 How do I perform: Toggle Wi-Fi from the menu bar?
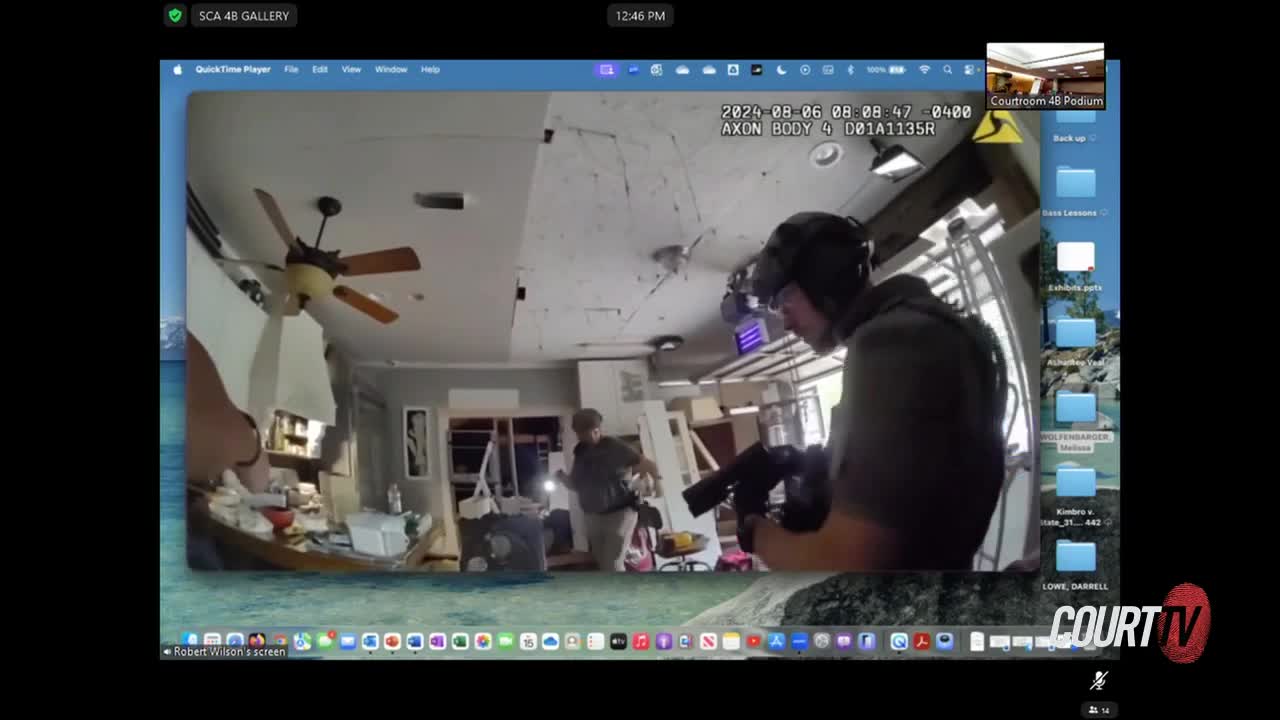[x=924, y=70]
